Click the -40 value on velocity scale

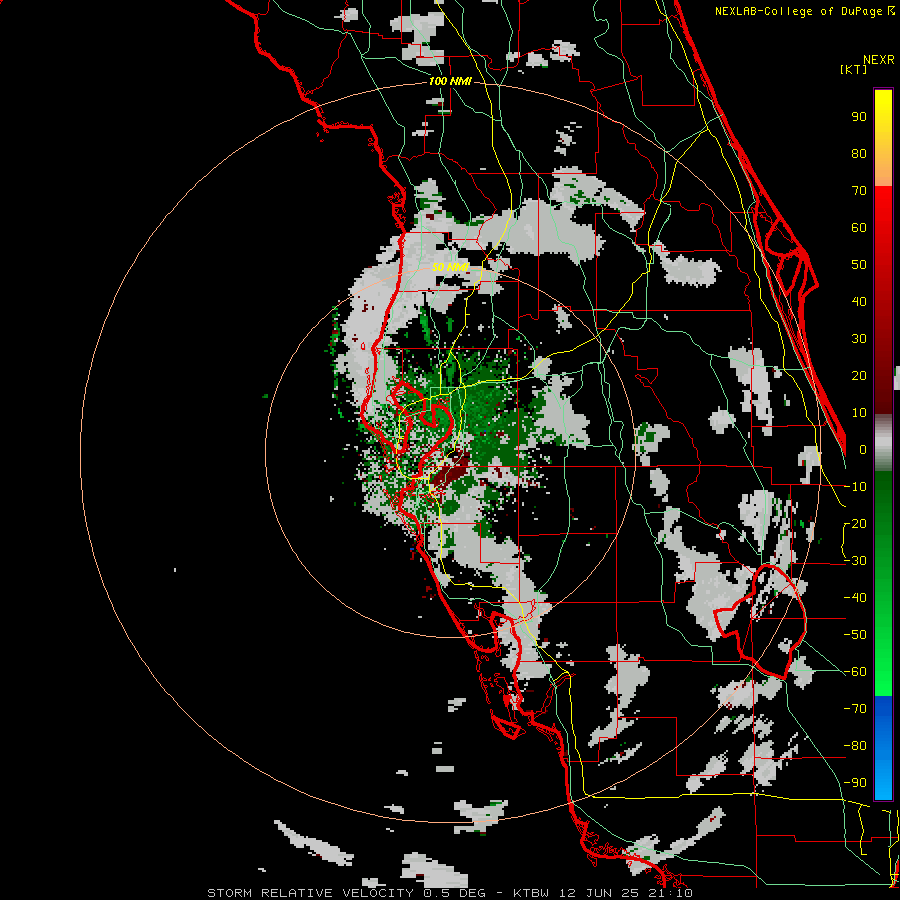(855, 598)
